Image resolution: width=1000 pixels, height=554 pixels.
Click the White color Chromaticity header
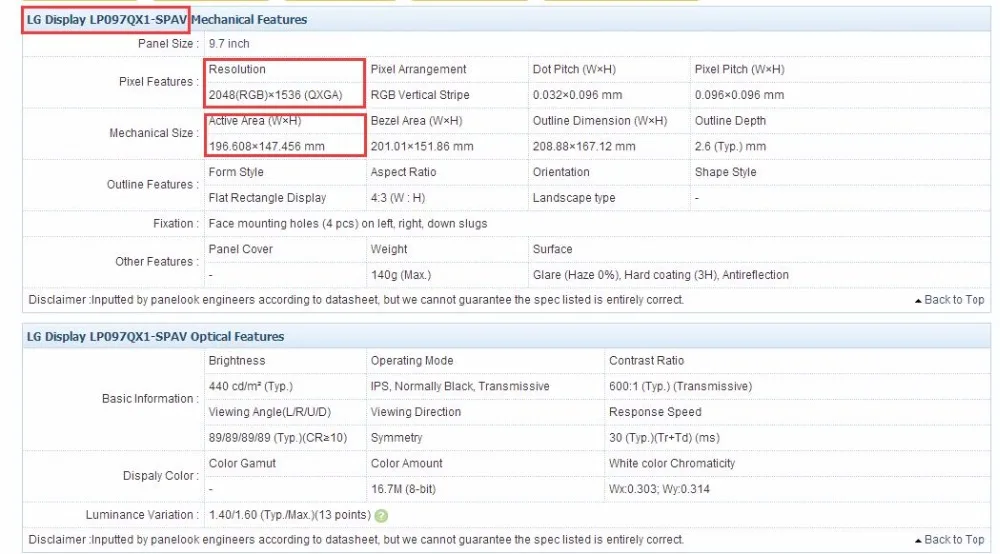(x=672, y=463)
